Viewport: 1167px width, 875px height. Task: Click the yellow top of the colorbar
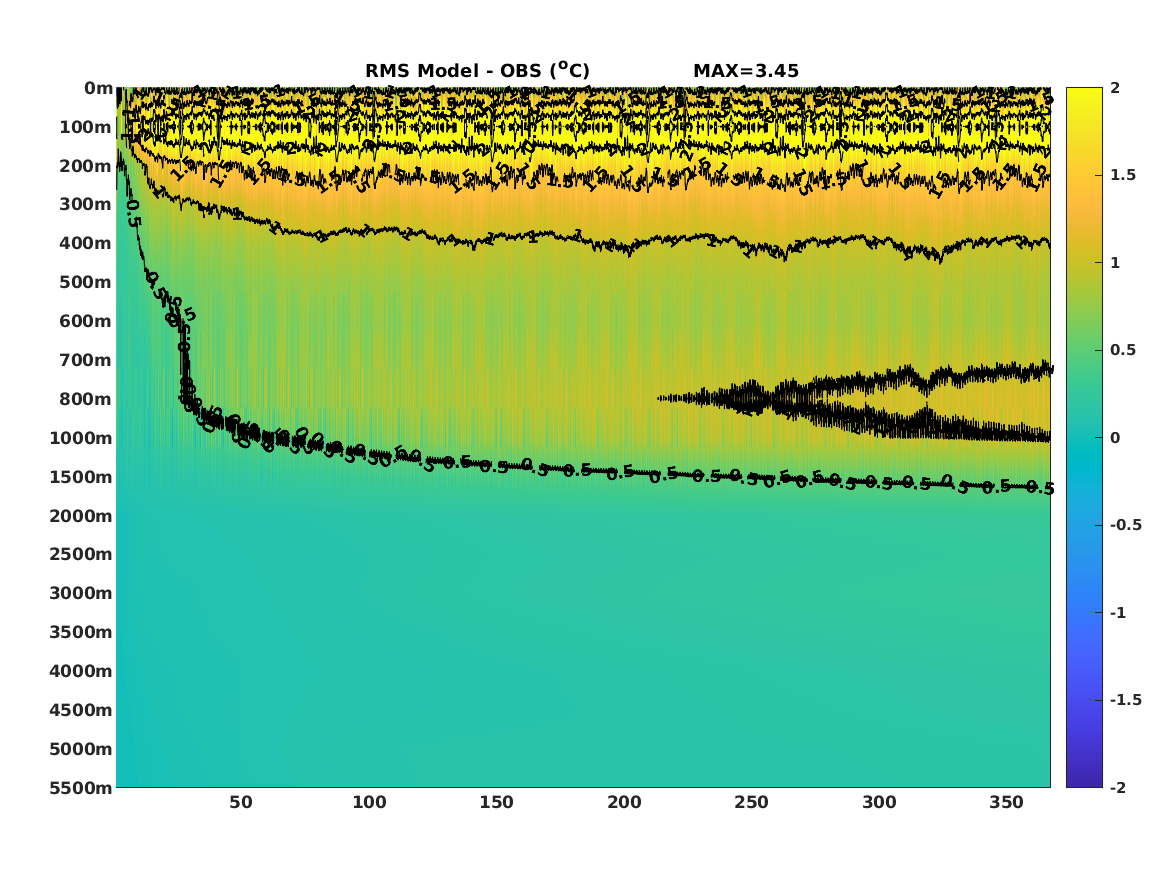[1084, 93]
